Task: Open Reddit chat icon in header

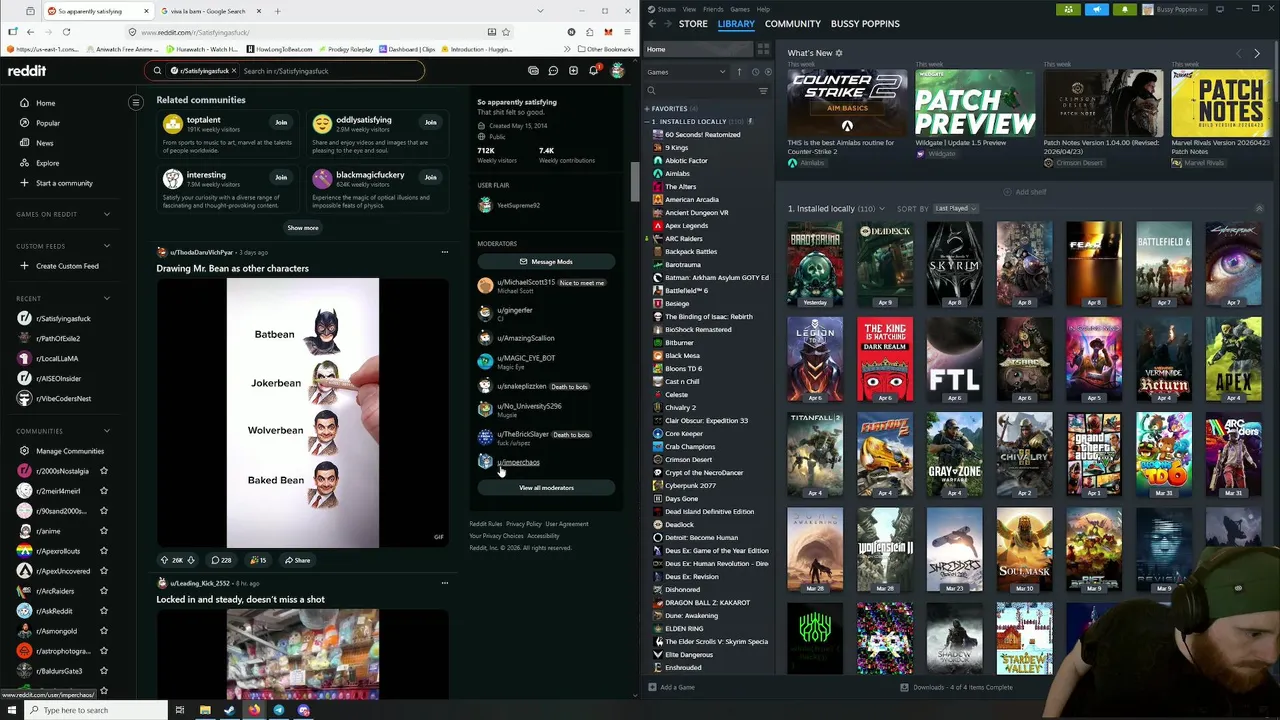Action: pyautogui.click(x=553, y=71)
